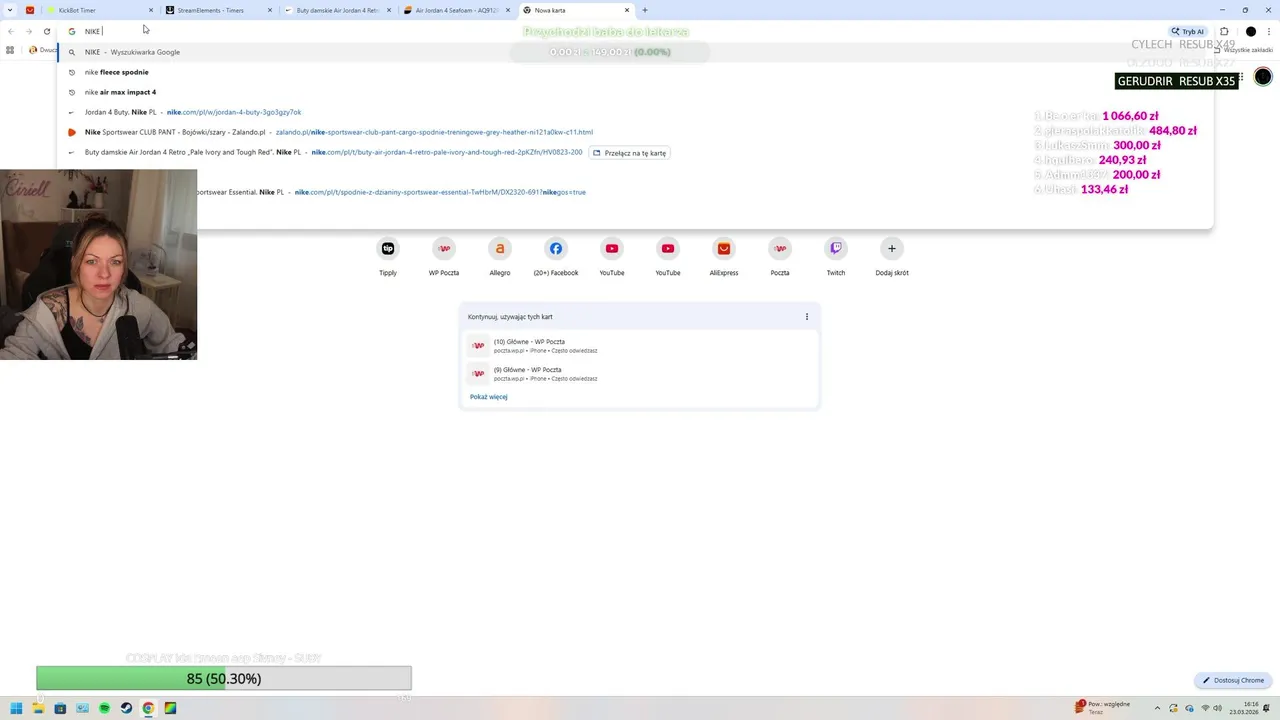This screenshot has height=720, width=1280.
Task: Click Przełącz na tę kartę button
Action: tap(629, 153)
